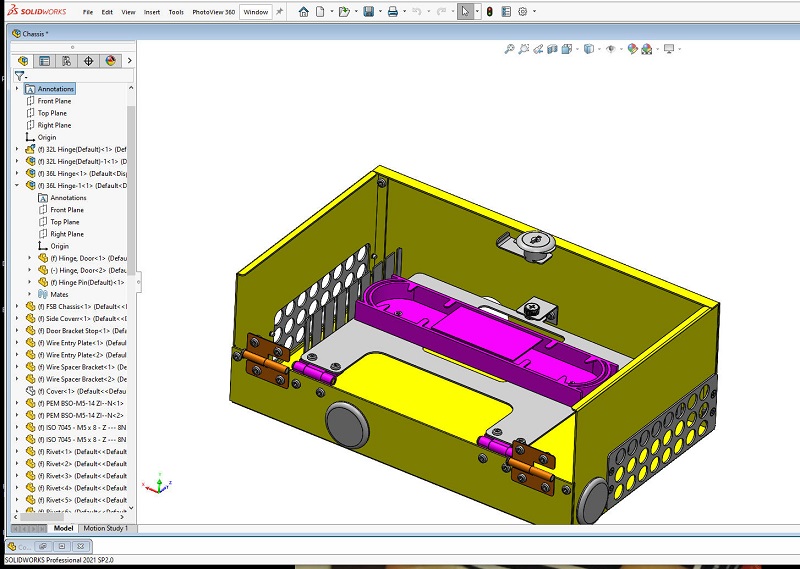The height and width of the screenshot is (569, 800).
Task: Open the PhotoView 360 menu
Action: [213, 12]
